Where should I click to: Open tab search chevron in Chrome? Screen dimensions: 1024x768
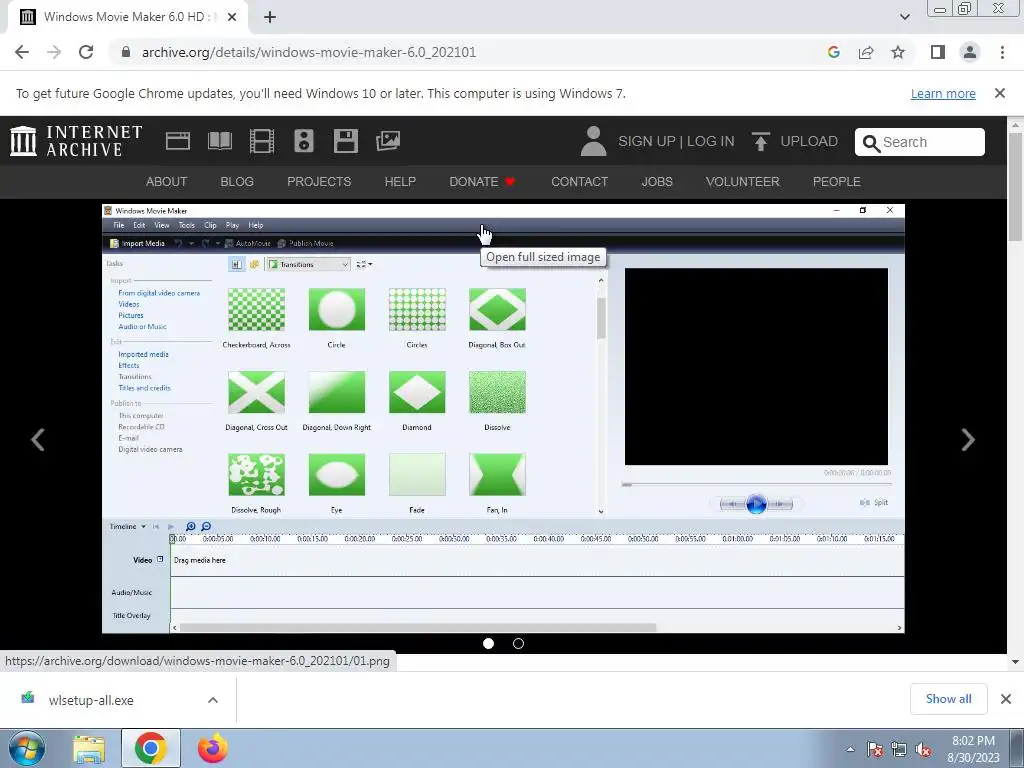(904, 17)
